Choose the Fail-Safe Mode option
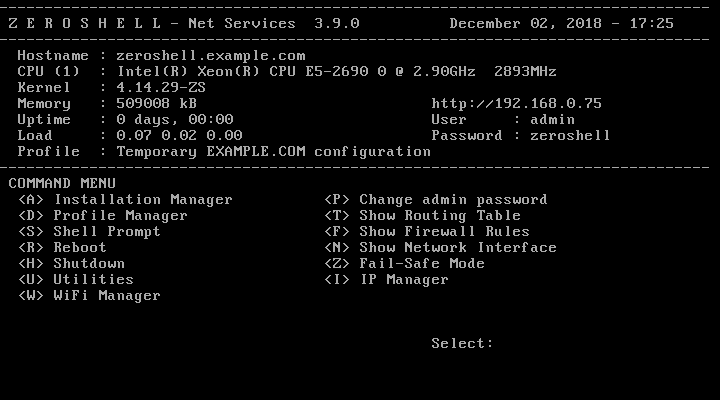 pyautogui.click(x=404, y=264)
